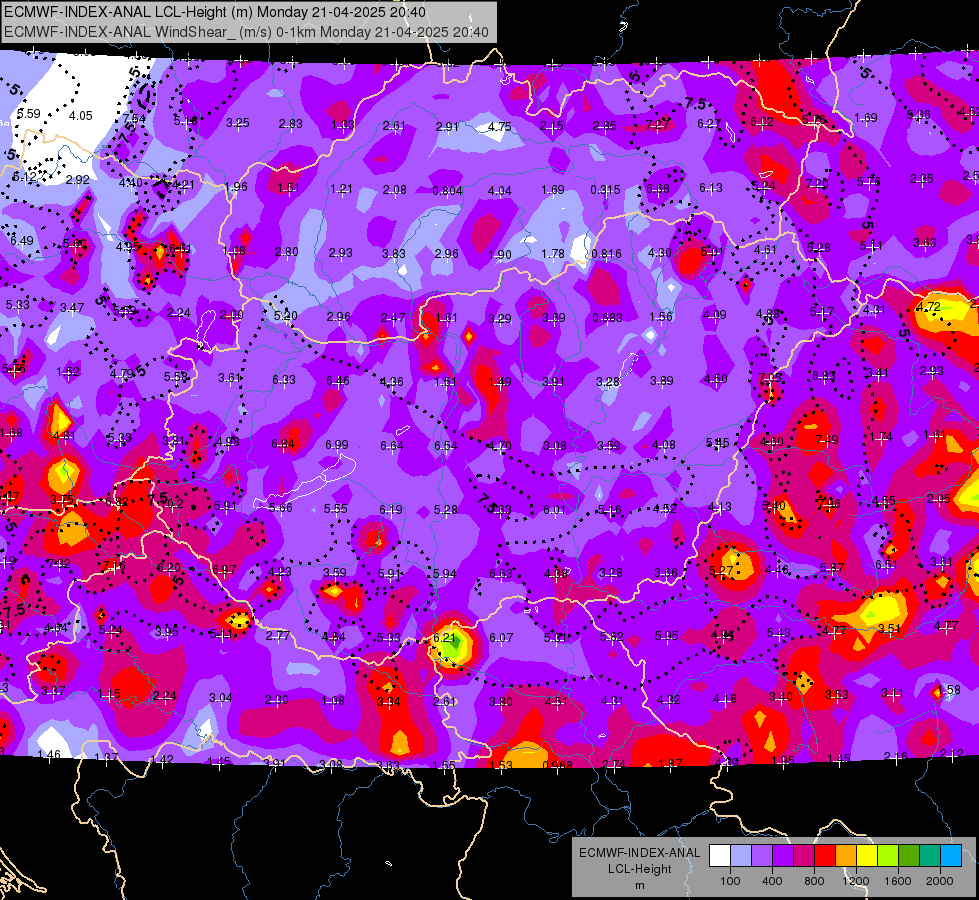The image size is (979, 900).
Task: Click the grid value 6.99
Action: point(337,445)
